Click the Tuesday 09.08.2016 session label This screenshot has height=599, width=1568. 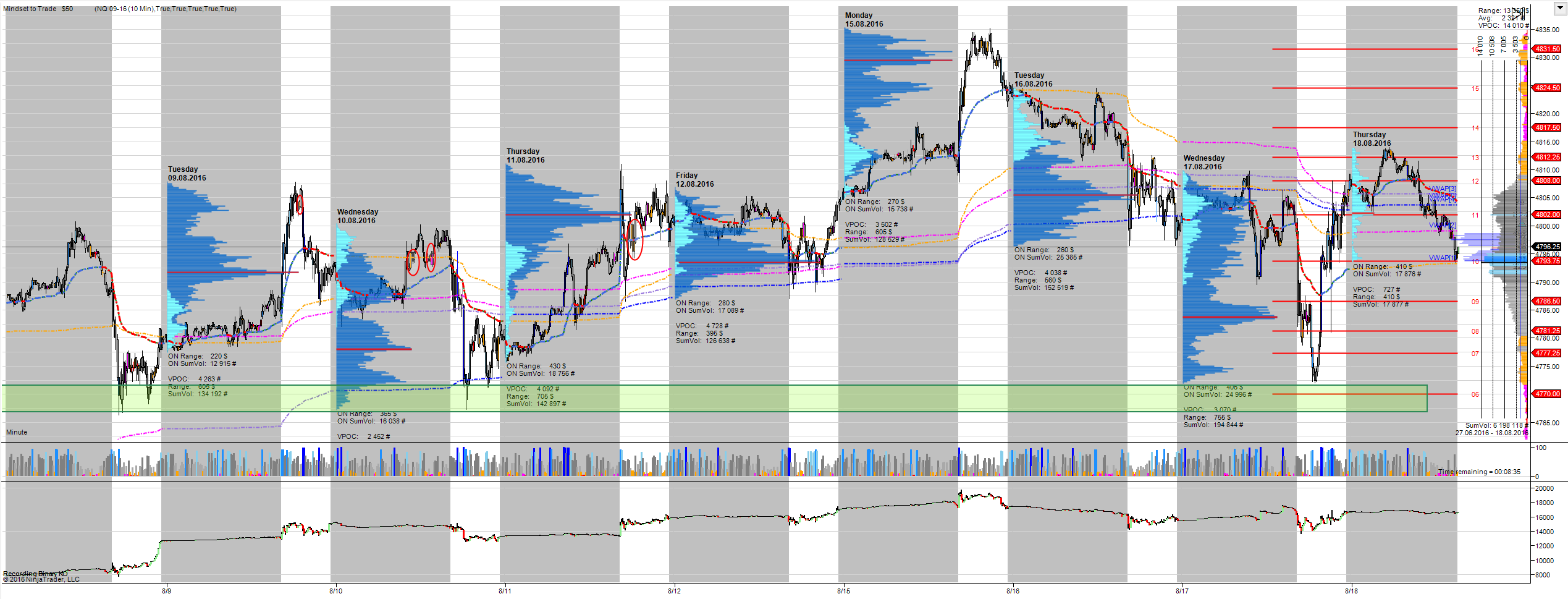click(187, 174)
